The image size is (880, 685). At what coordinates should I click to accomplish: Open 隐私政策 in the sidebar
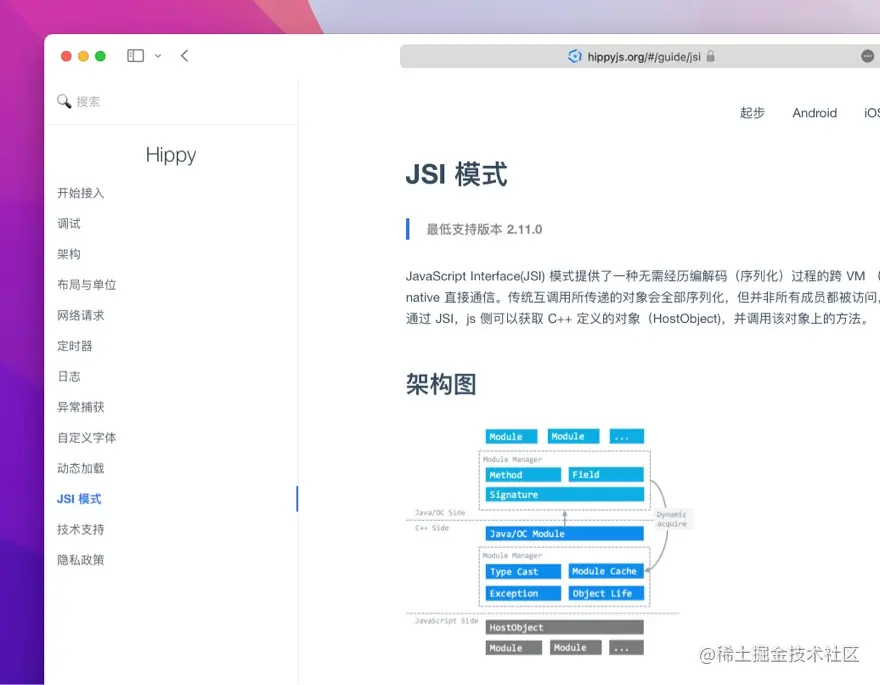pos(81,560)
